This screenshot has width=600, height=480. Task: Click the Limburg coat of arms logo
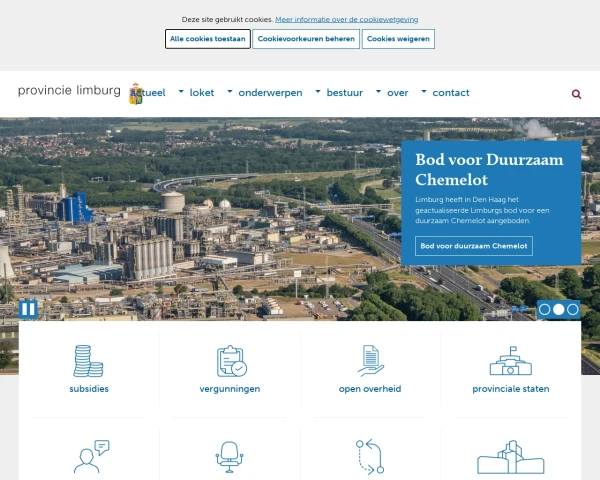(x=136, y=94)
